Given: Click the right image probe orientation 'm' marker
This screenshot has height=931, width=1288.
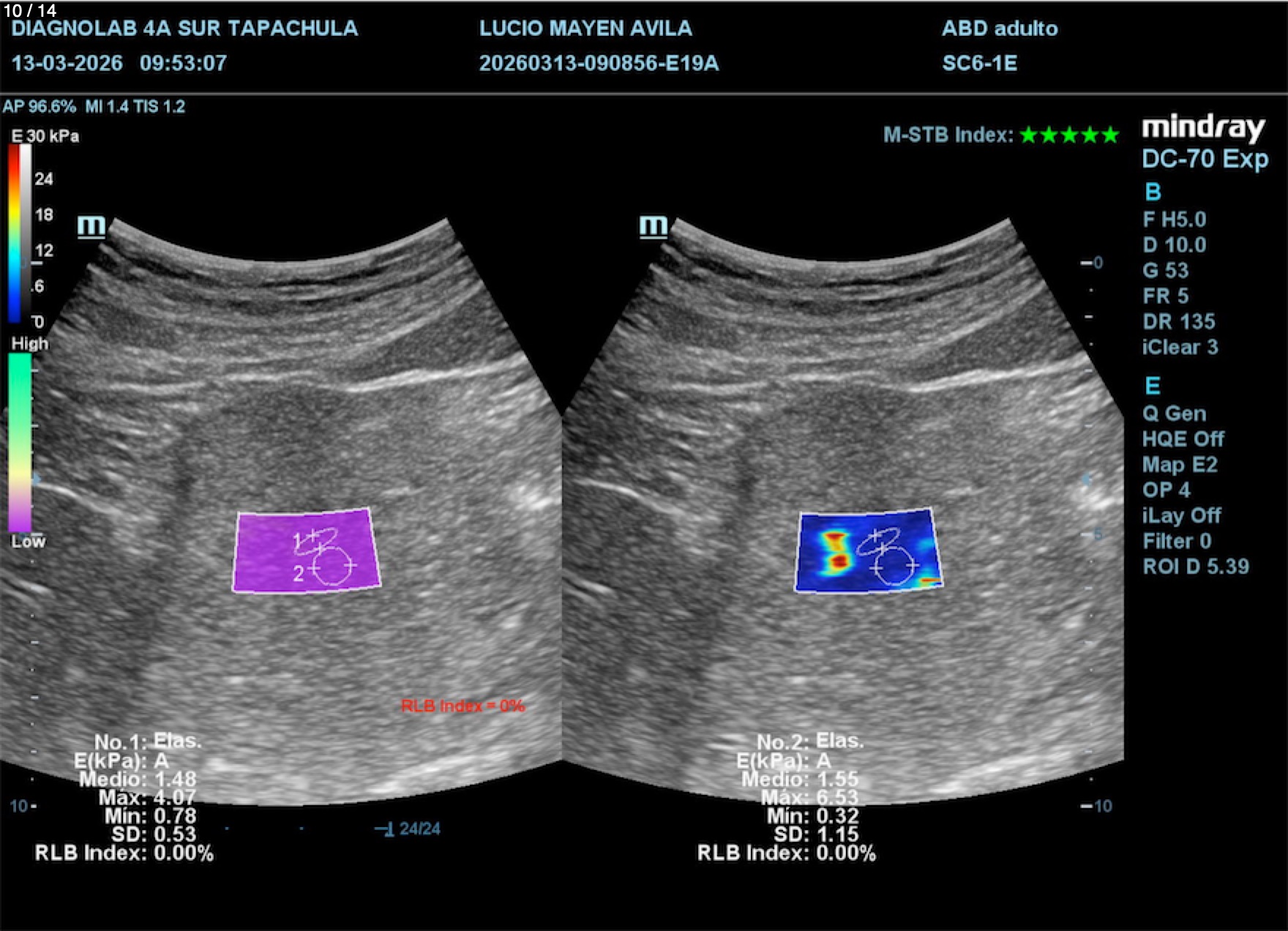Looking at the screenshot, I should 653,226.
